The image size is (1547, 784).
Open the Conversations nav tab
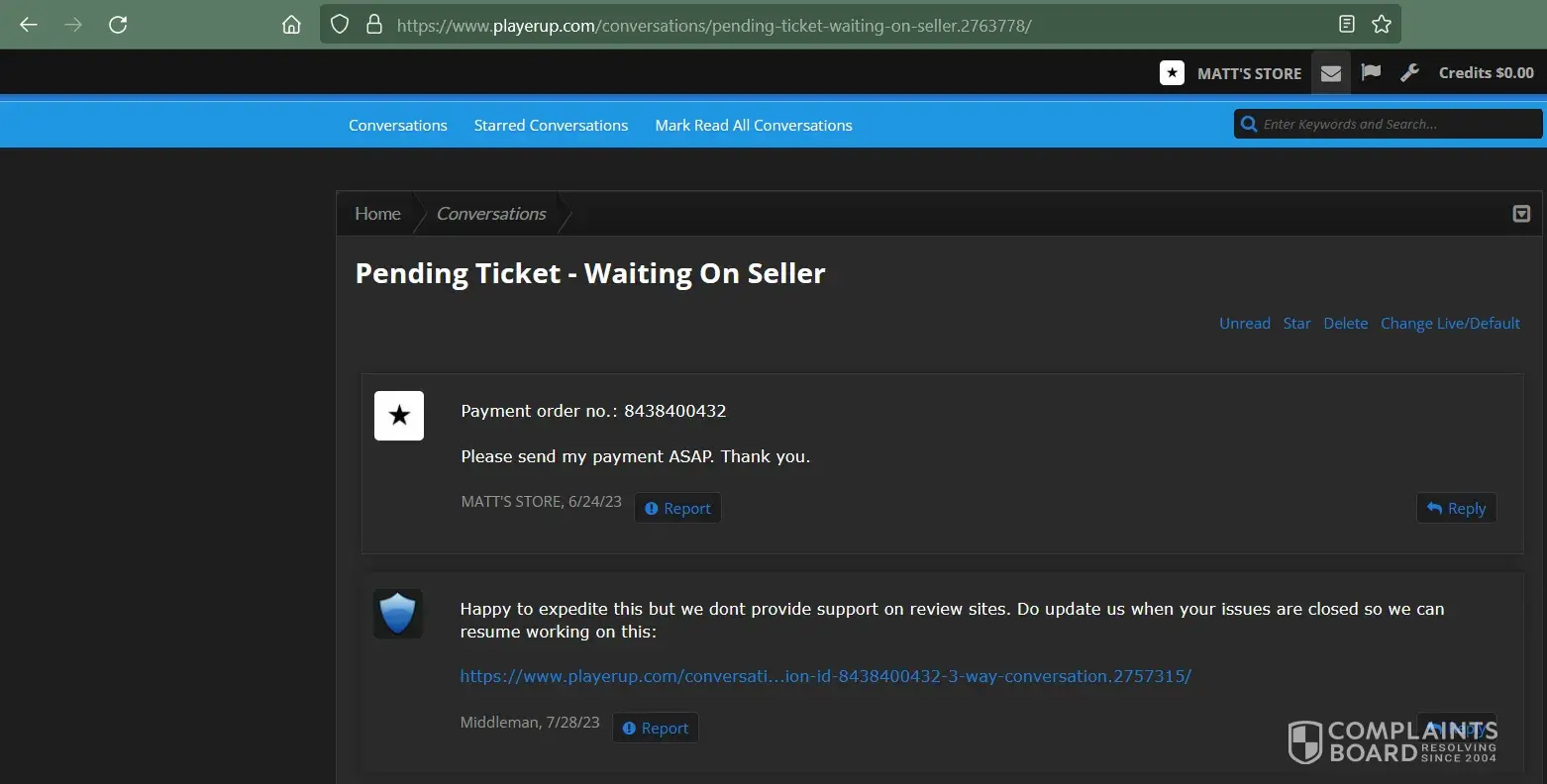click(x=398, y=126)
